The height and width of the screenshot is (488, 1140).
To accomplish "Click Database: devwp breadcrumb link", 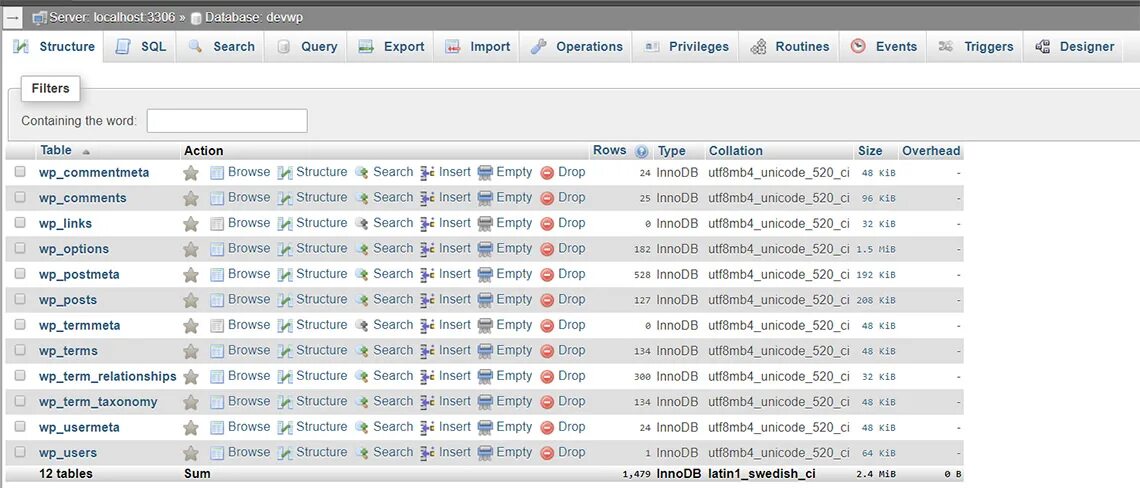I will 254,17.
